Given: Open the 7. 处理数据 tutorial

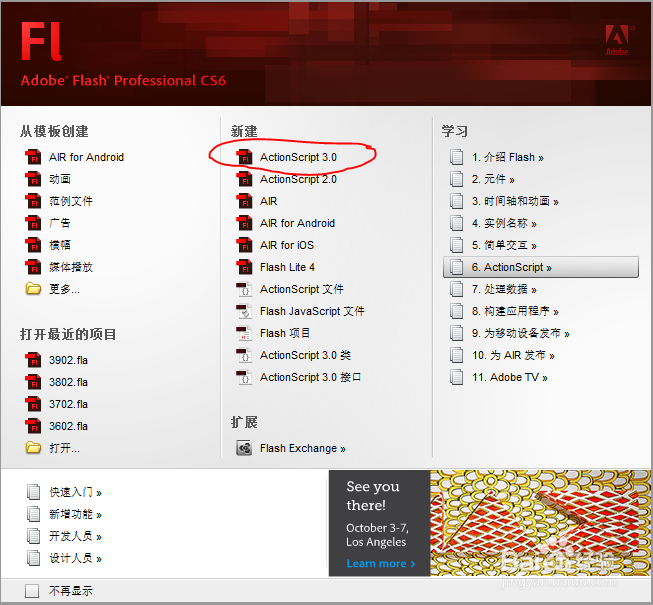Looking at the screenshot, I should coord(504,289).
